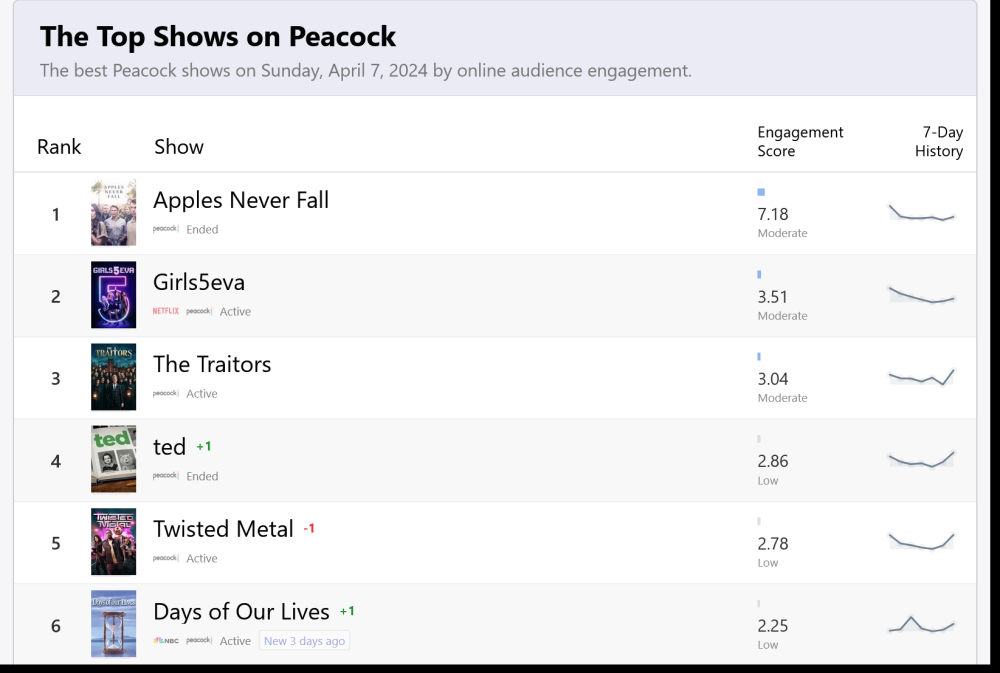Open The Traitors poster thumbnail
Screen dimensions: 1000x673
click(x=113, y=377)
